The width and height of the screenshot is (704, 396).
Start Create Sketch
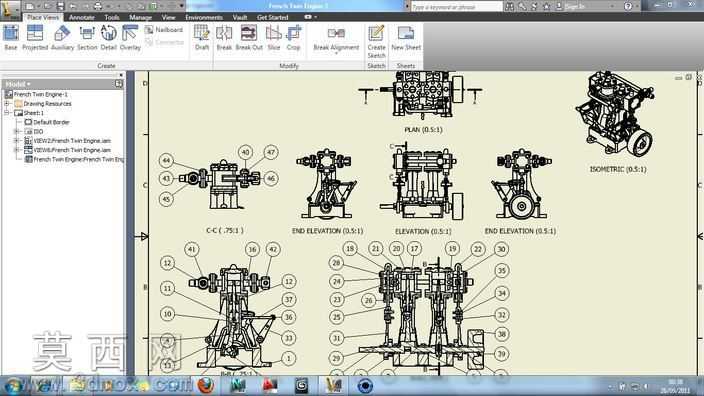click(x=376, y=41)
